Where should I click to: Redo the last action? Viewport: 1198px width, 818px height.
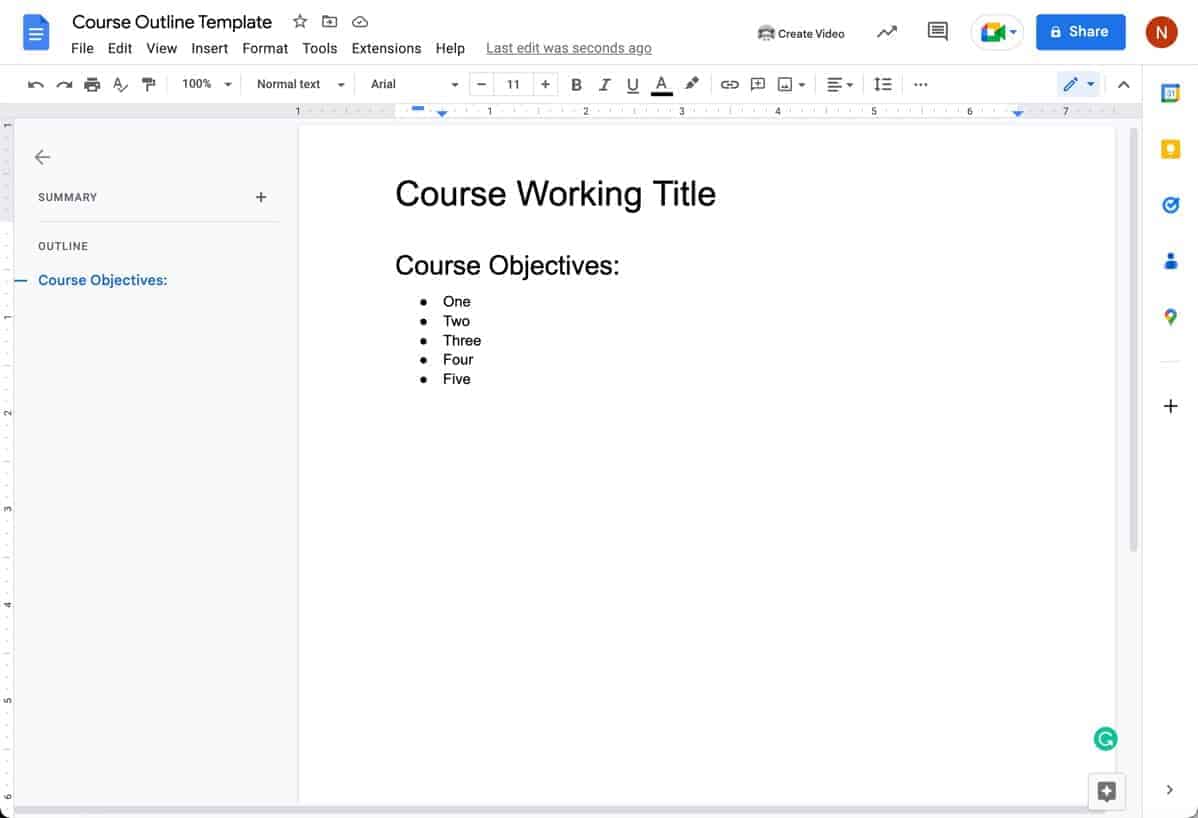coord(64,85)
